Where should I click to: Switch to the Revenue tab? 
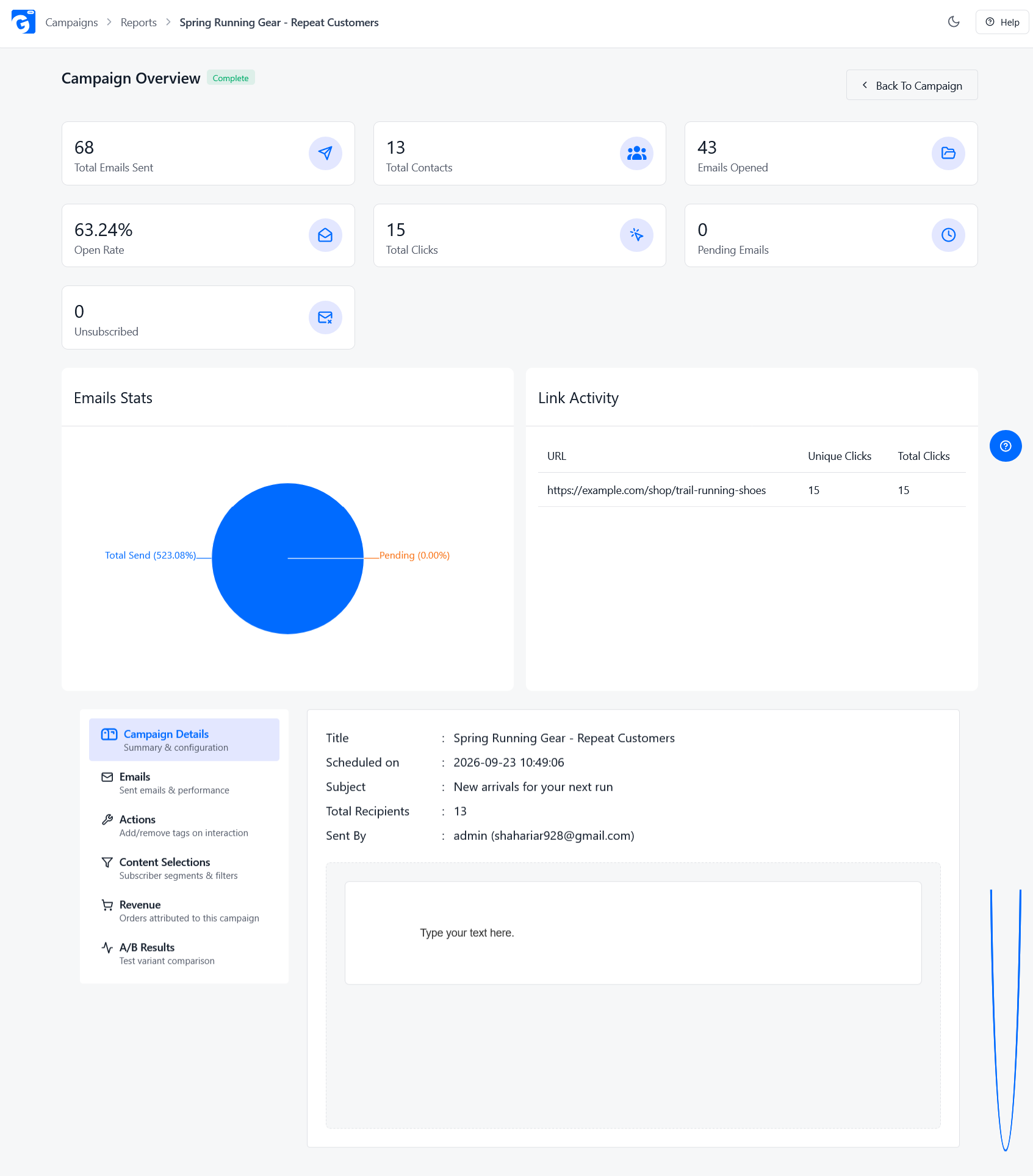coord(184,911)
